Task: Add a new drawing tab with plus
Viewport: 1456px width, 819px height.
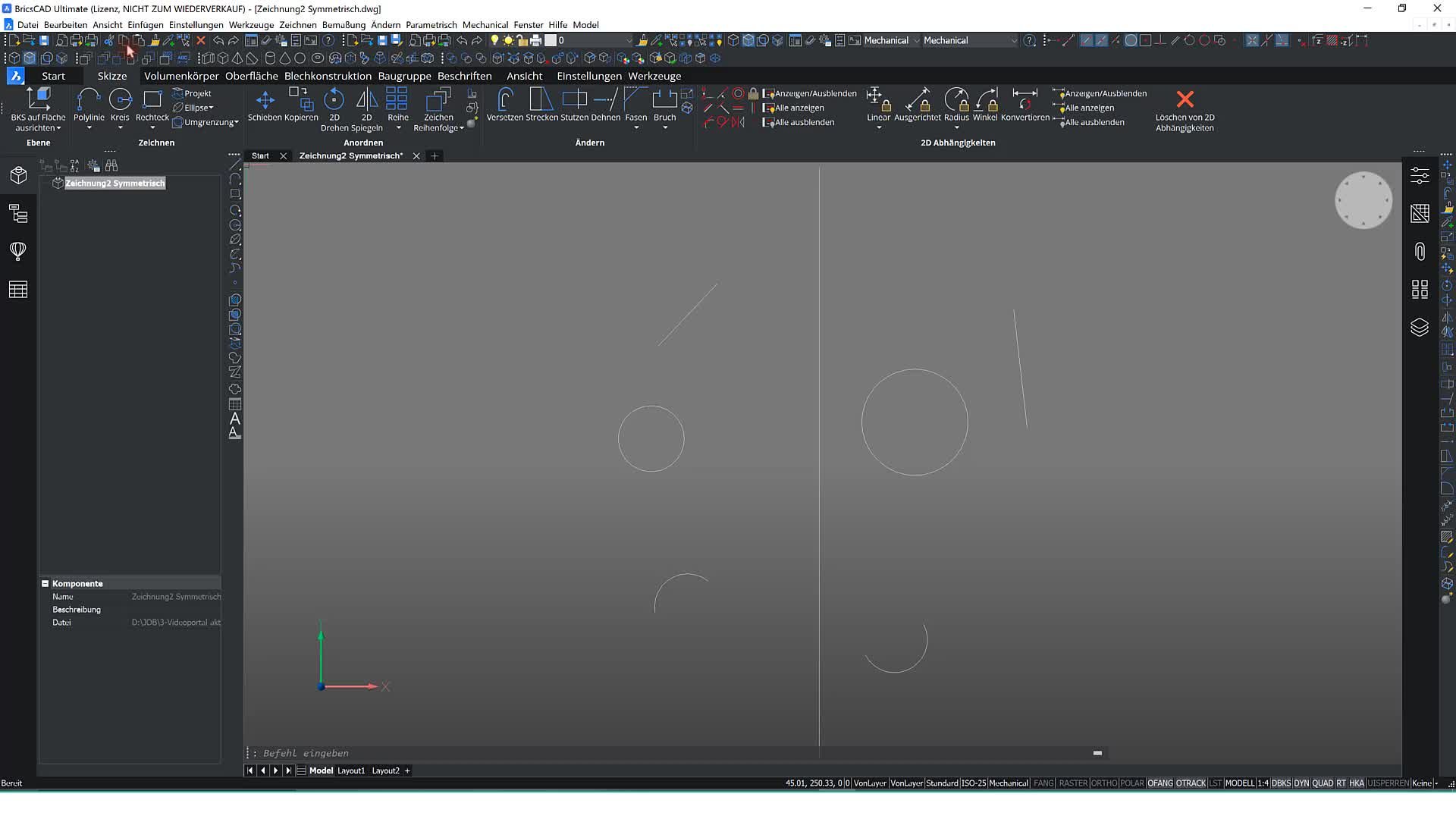Action: pos(435,155)
